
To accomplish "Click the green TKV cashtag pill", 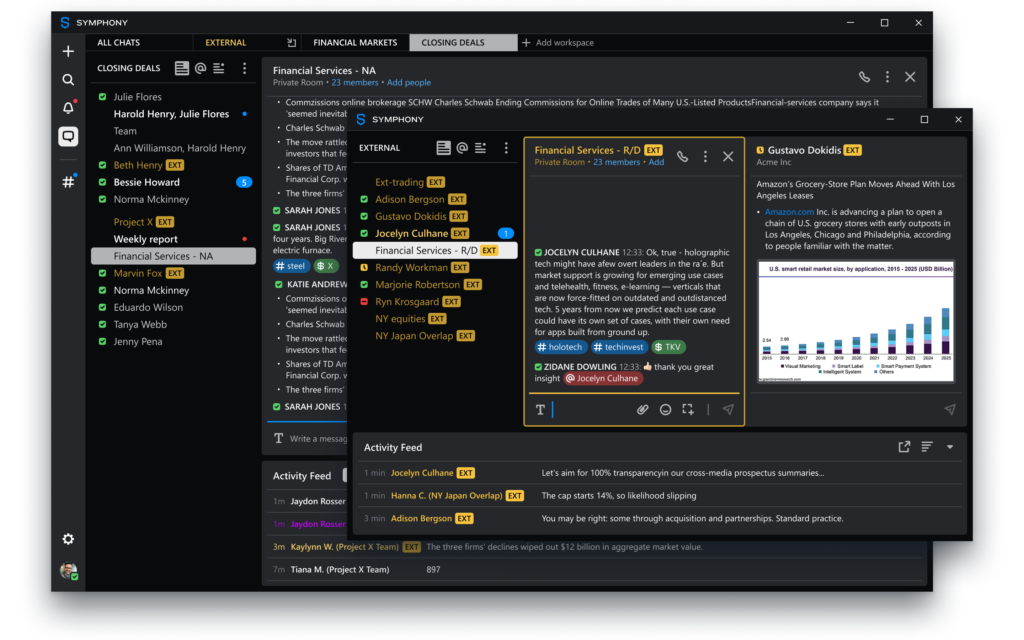I will tap(669, 347).
